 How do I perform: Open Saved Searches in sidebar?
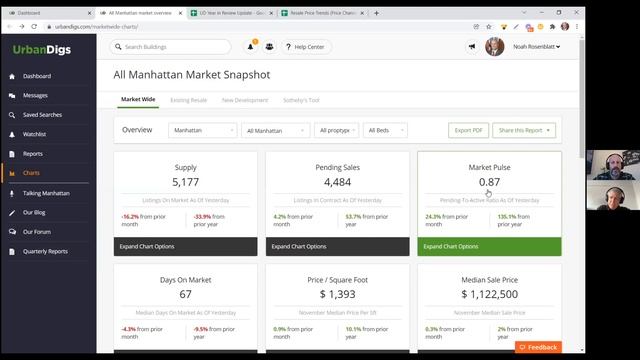[x=42, y=115]
